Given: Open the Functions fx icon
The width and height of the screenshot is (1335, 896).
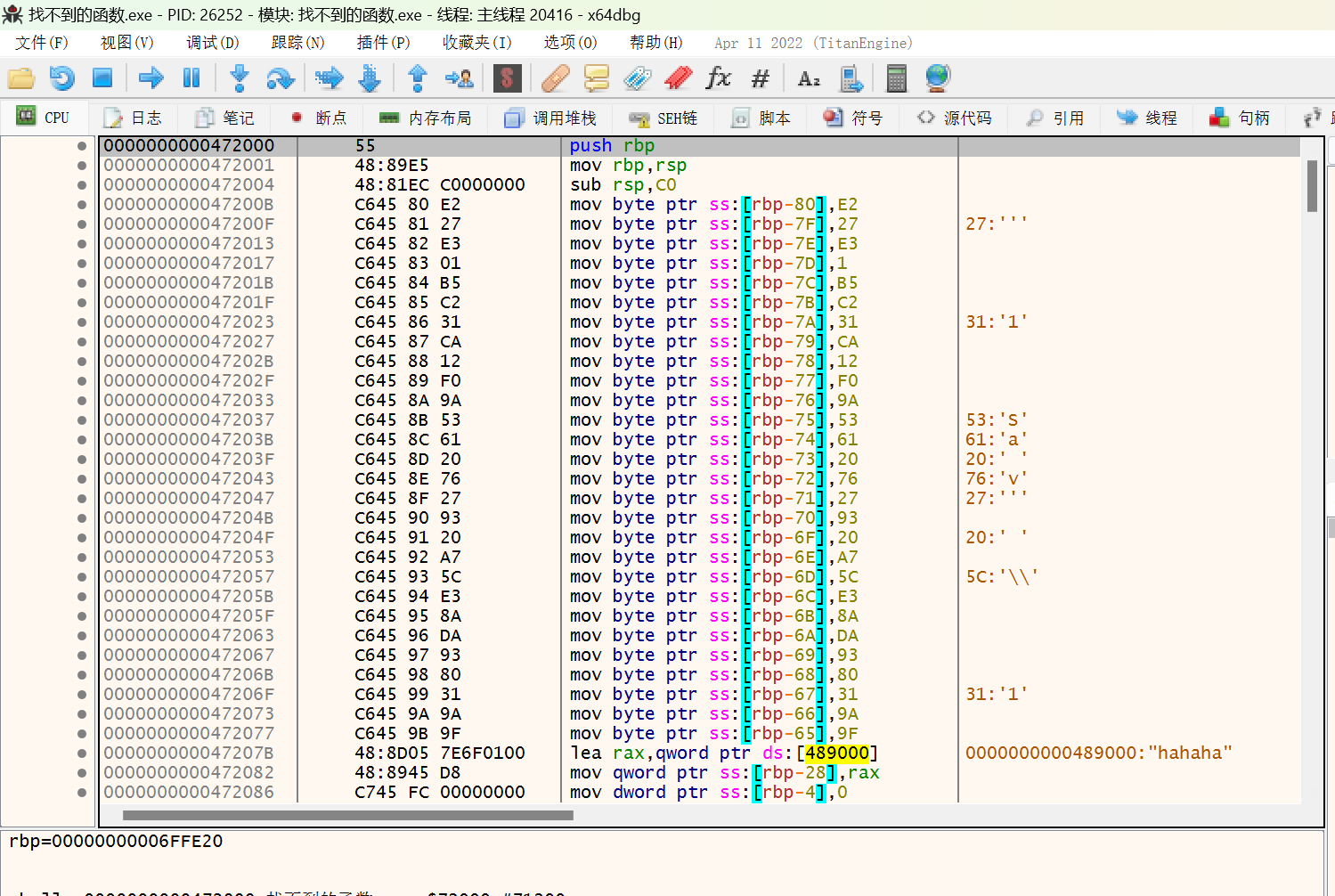Looking at the screenshot, I should [x=718, y=78].
